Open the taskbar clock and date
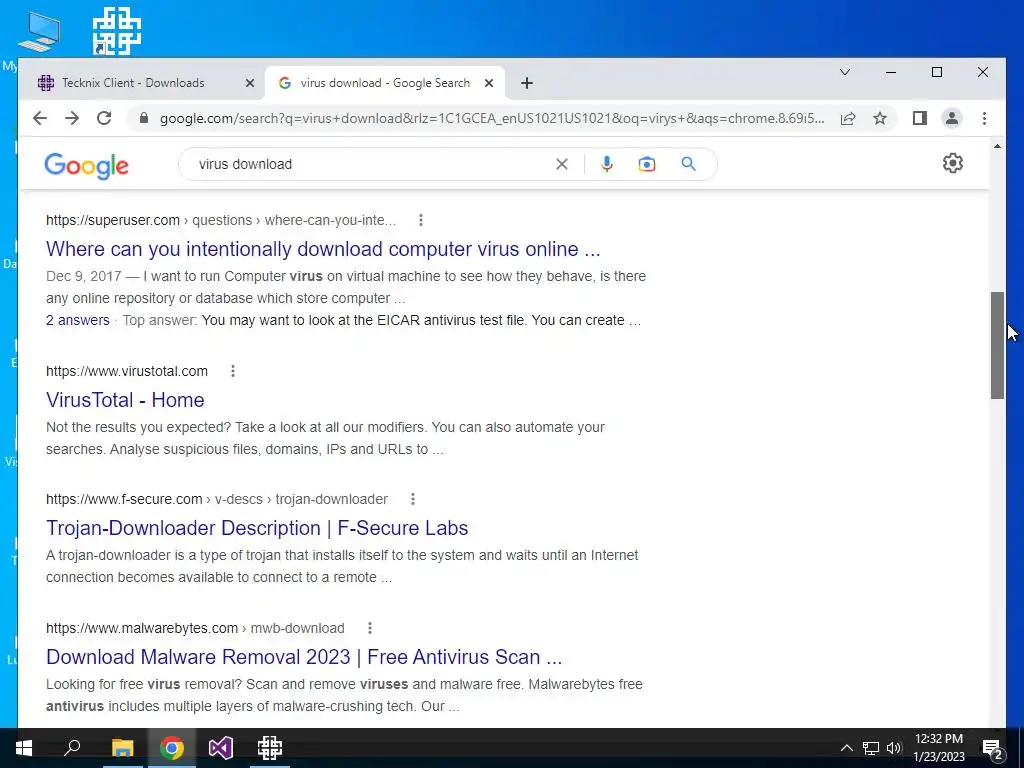This screenshot has width=1024, height=768. tap(938, 748)
